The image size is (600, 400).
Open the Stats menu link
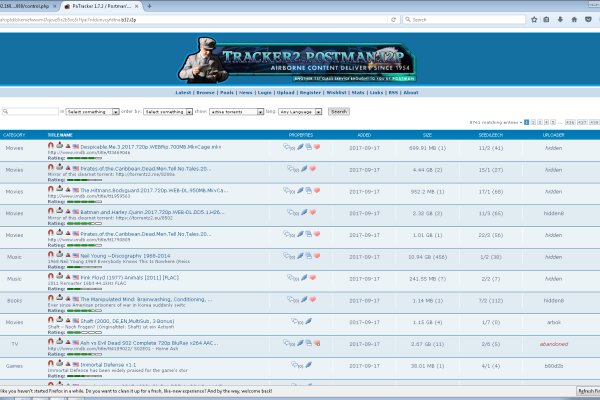[x=358, y=93]
